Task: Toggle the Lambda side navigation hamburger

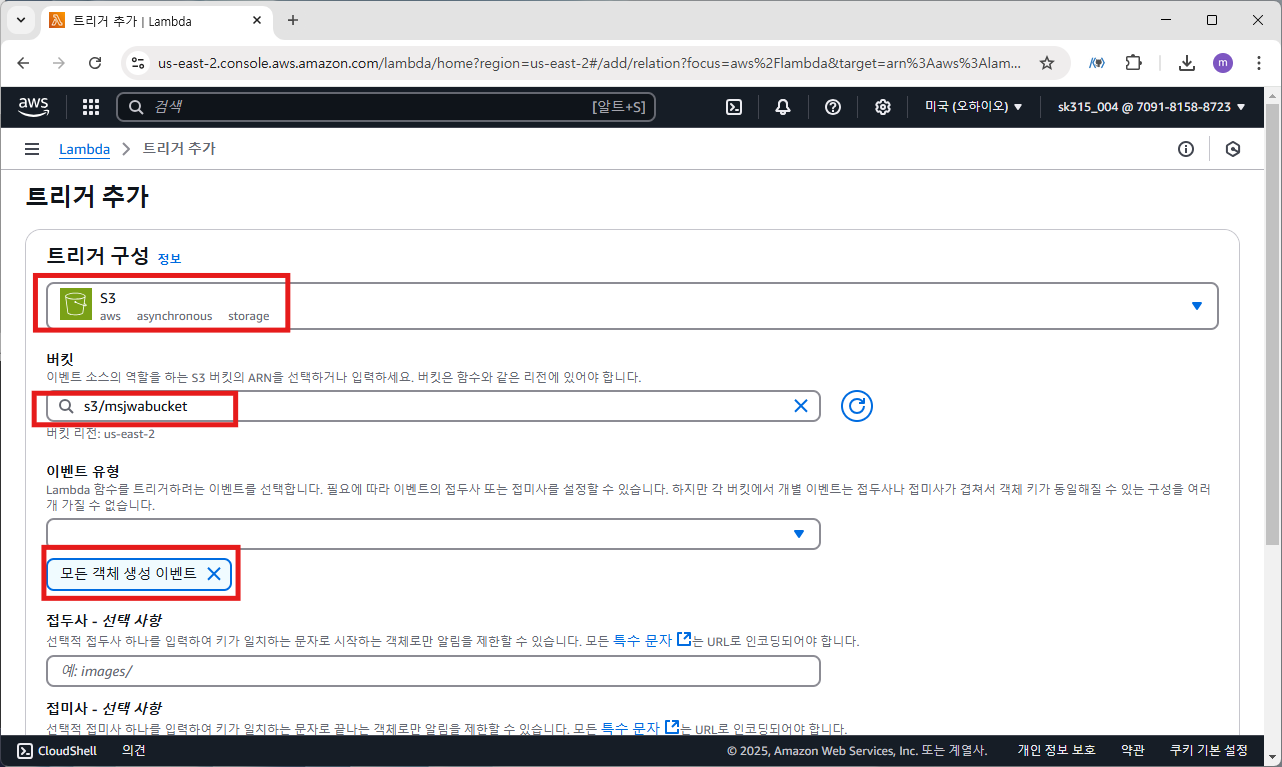Action: (x=32, y=149)
